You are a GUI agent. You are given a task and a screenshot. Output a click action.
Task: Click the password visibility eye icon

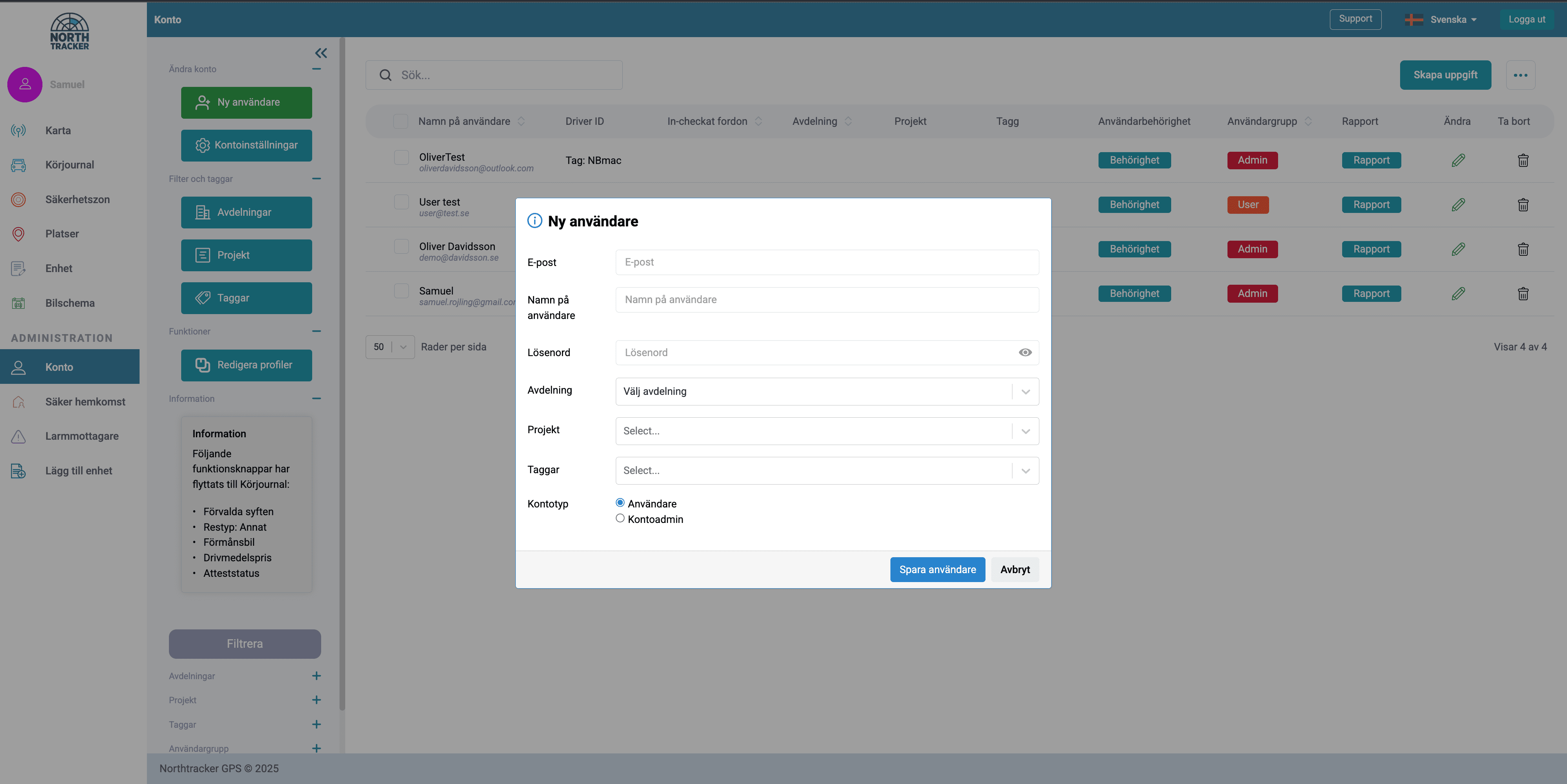coord(1025,352)
